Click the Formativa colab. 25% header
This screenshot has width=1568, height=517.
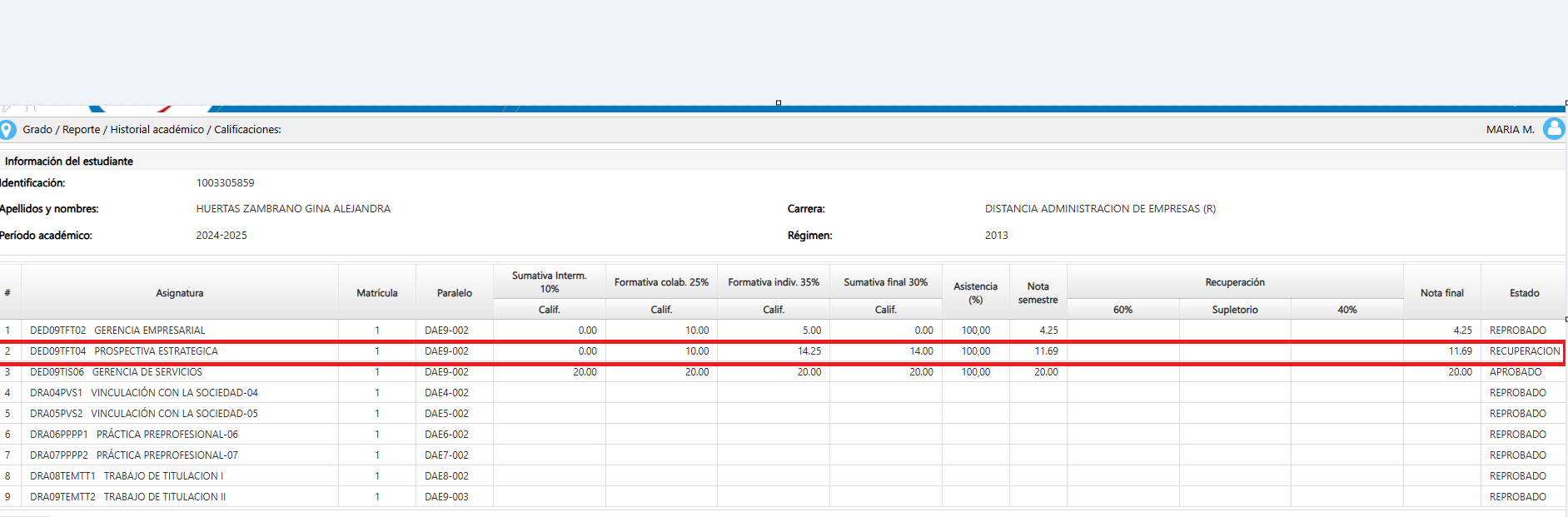pos(662,282)
